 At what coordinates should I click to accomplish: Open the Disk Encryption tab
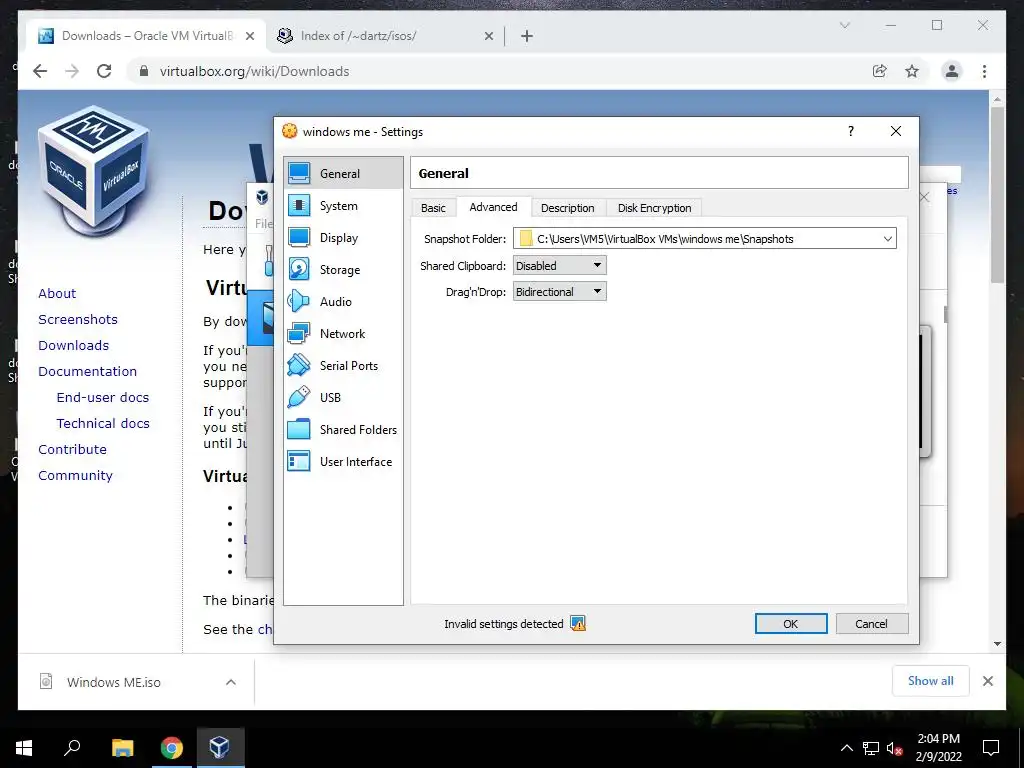654,208
